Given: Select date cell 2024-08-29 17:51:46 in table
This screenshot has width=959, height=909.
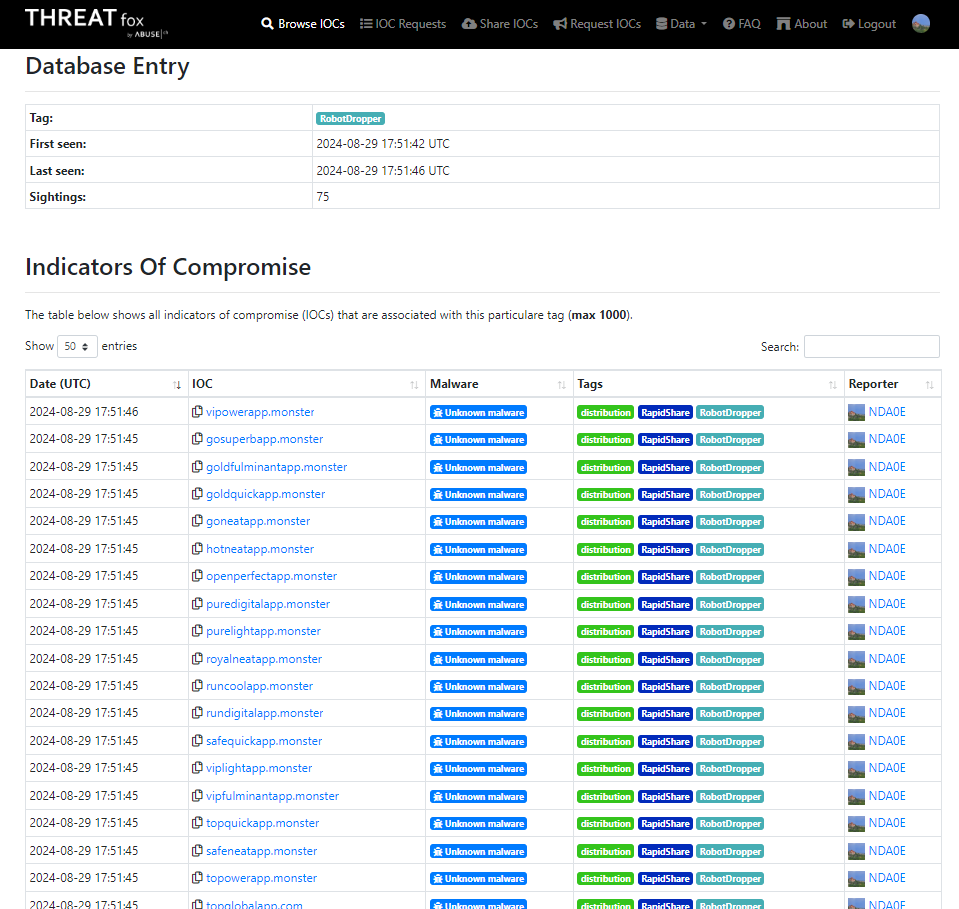Looking at the screenshot, I should pos(84,412).
